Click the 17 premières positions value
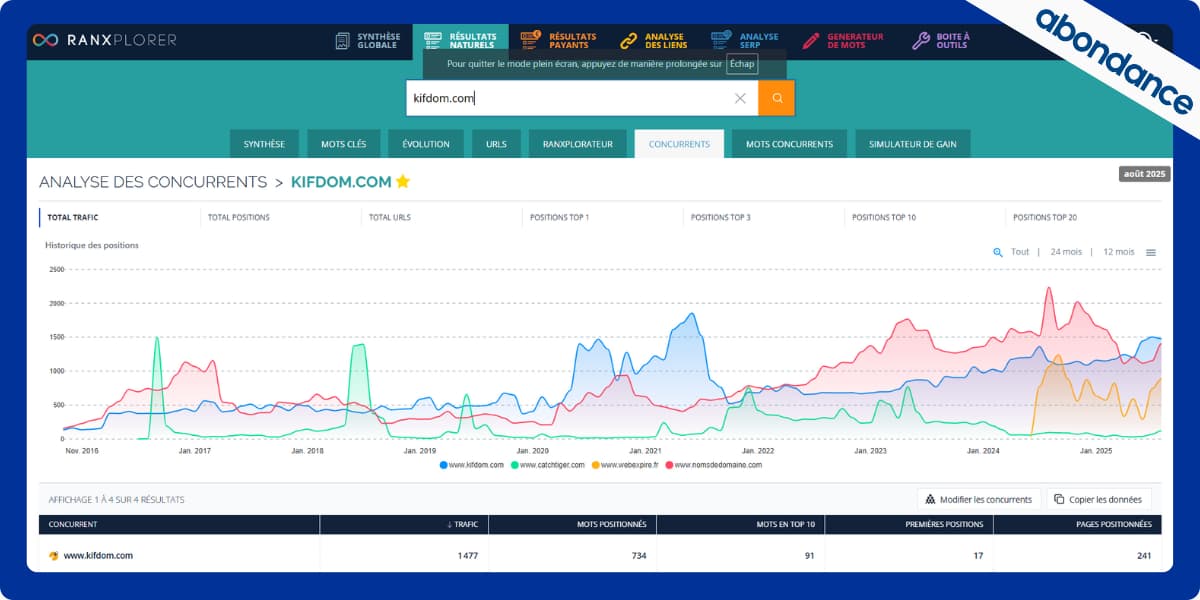This screenshot has width=1200, height=600. coord(978,555)
